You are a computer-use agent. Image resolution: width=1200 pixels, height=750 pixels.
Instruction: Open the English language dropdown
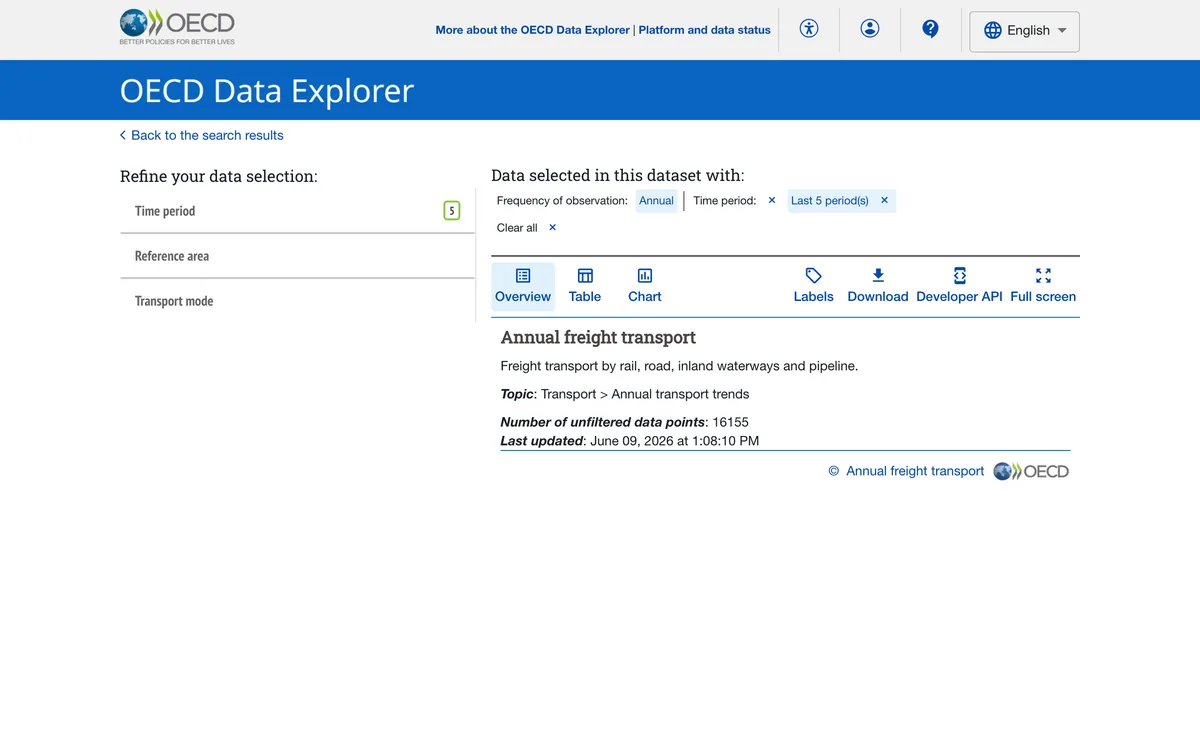(1025, 31)
